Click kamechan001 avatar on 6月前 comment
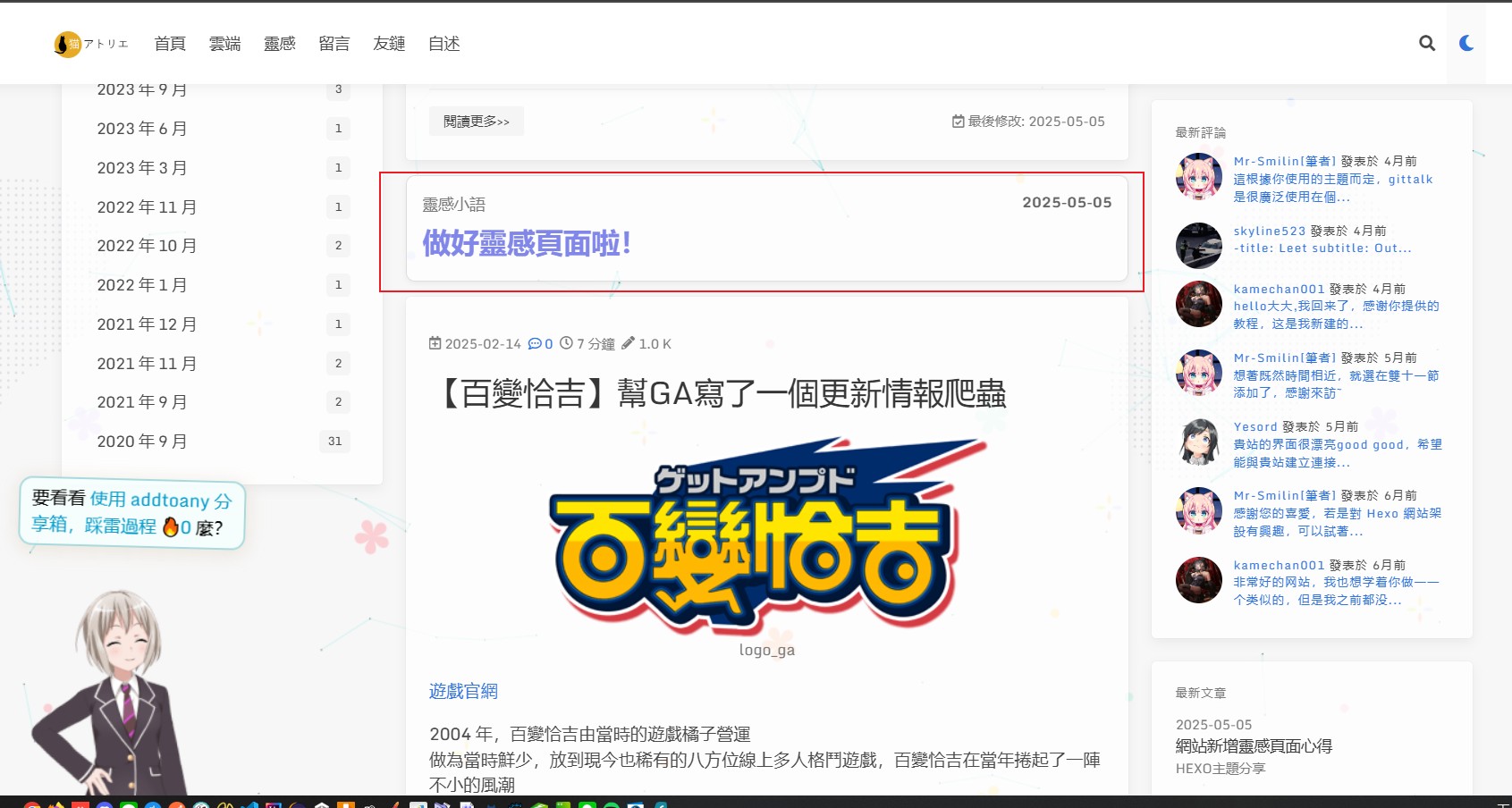This screenshot has width=1512, height=808. point(1198,580)
